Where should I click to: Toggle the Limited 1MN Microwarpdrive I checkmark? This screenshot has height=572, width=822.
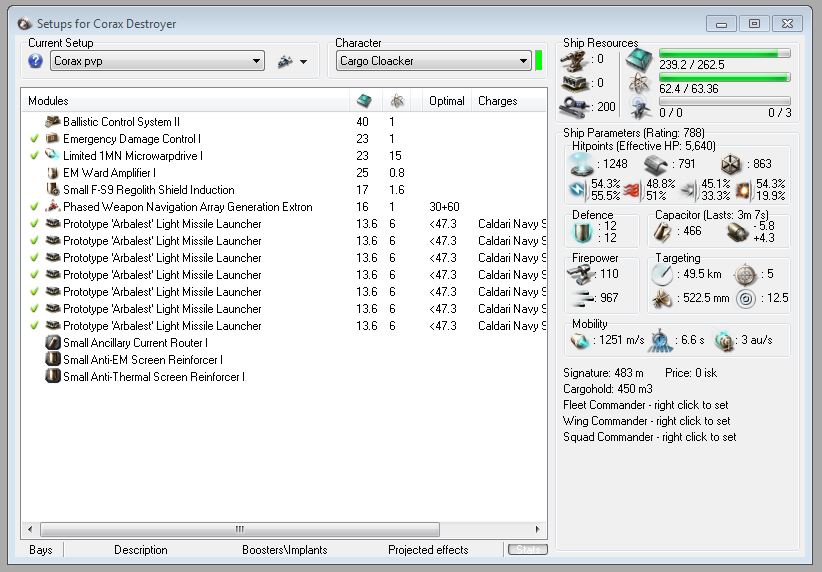34,156
